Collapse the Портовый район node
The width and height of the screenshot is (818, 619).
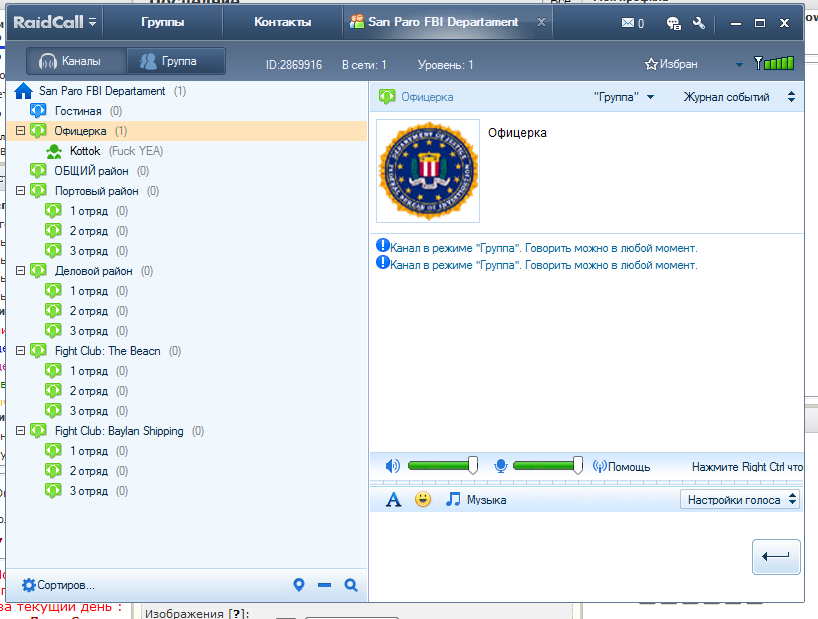tap(20, 190)
